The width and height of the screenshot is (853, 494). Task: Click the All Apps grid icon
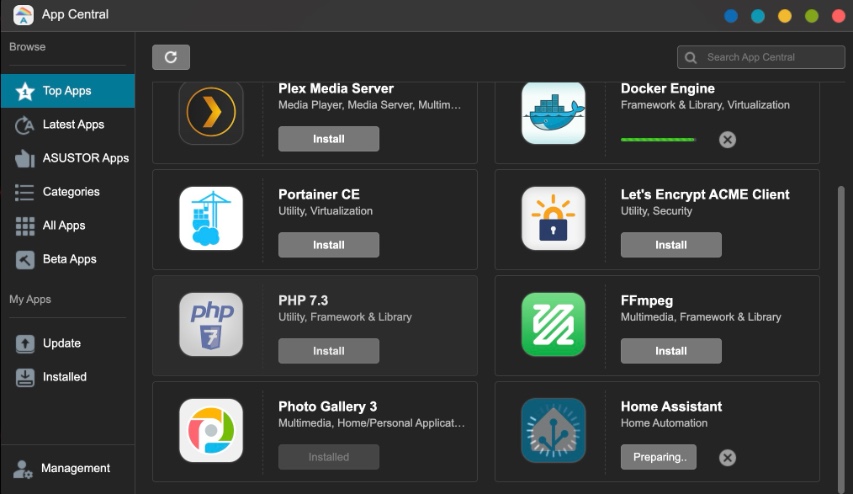click(x=25, y=226)
